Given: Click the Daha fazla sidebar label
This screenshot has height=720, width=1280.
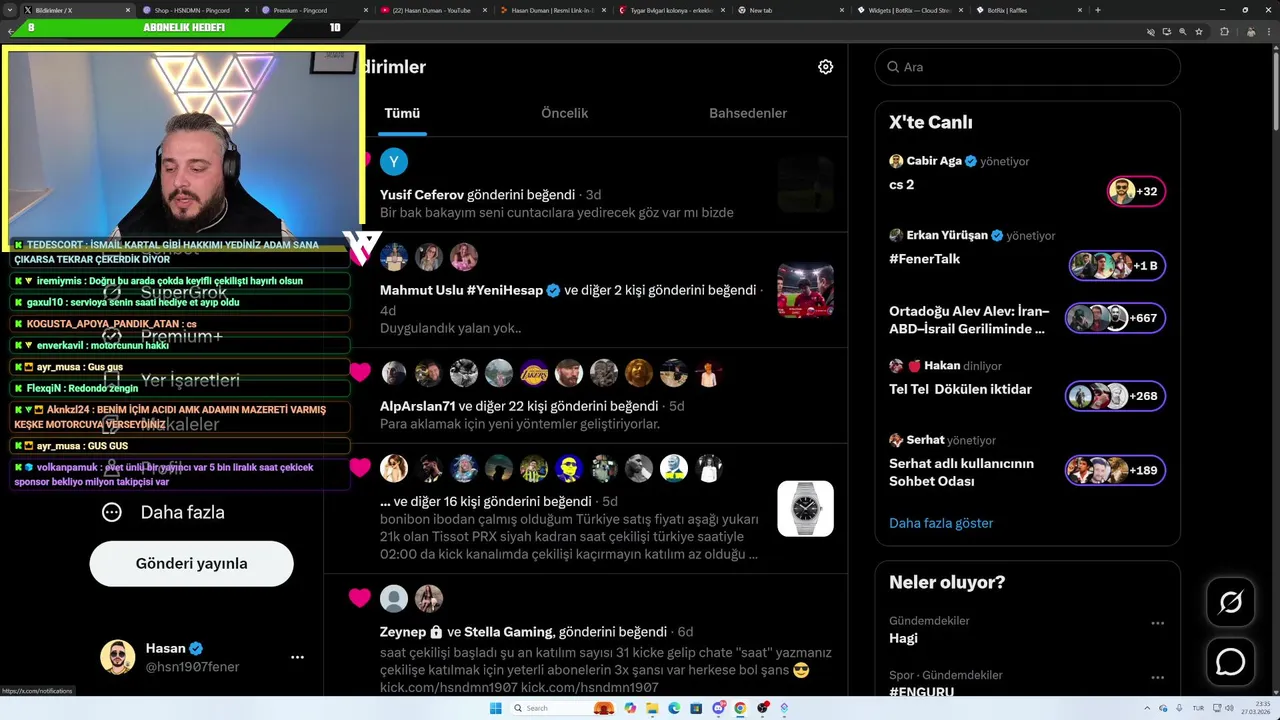Looking at the screenshot, I should (x=182, y=512).
